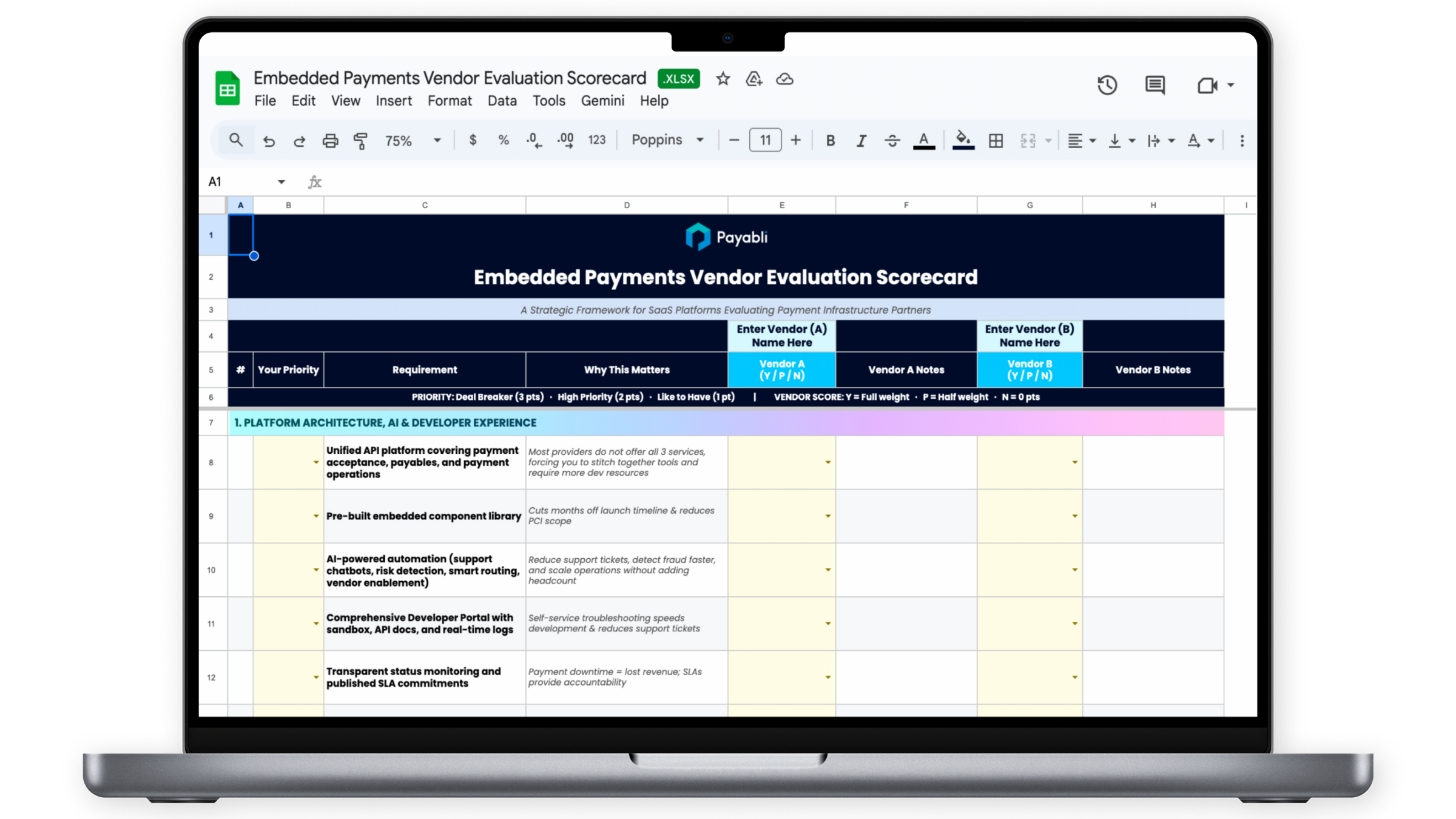The width and height of the screenshot is (1456, 819).
Task: Open version history clock icon
Action: [1107, 85]
